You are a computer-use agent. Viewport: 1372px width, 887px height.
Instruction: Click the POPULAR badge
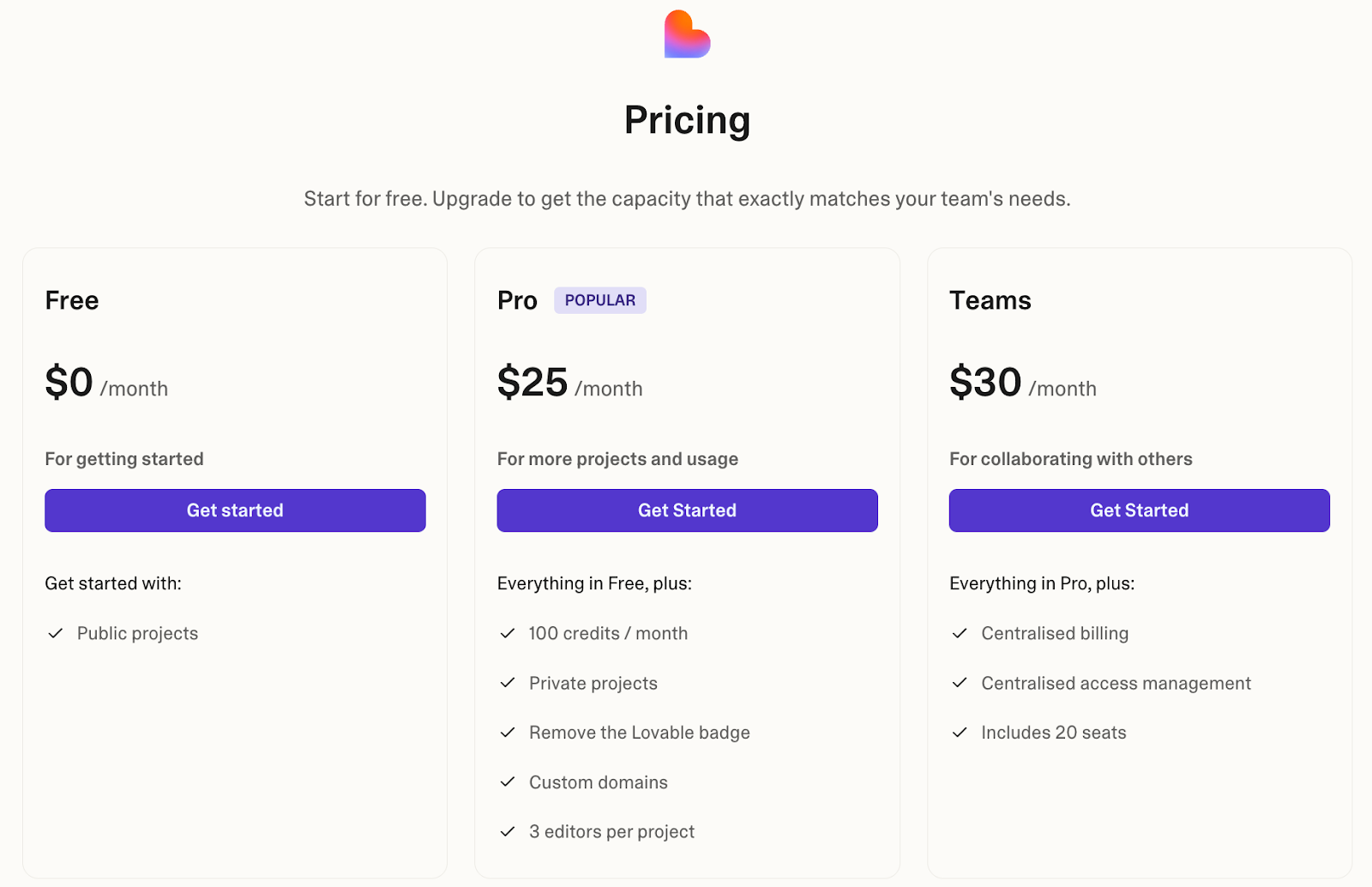click(x=599, y=300)
